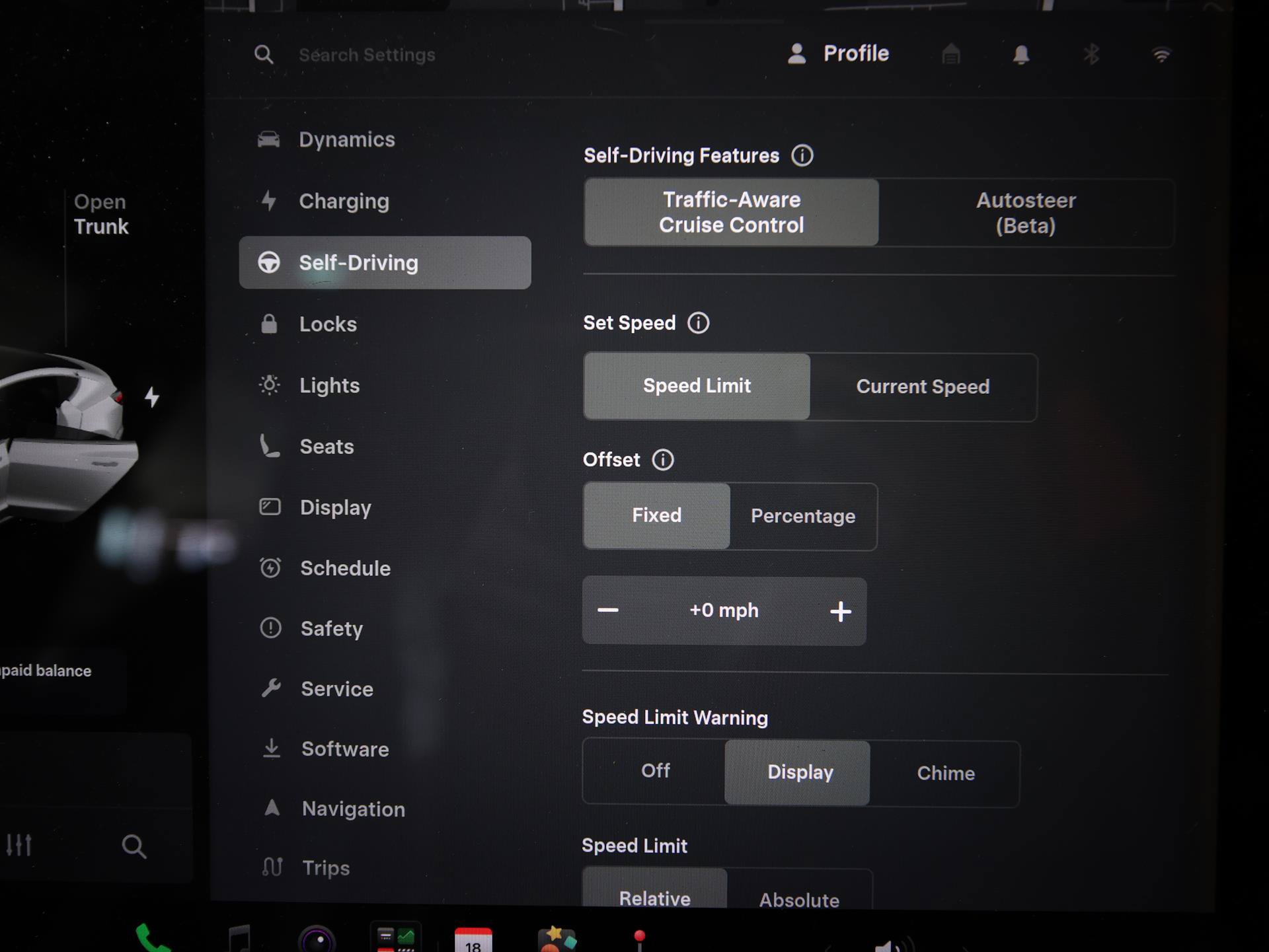The width and height of the screenshot is (1269, 952).
Task: Open the equalizer sliders icon
Action: tap(19, 845)
